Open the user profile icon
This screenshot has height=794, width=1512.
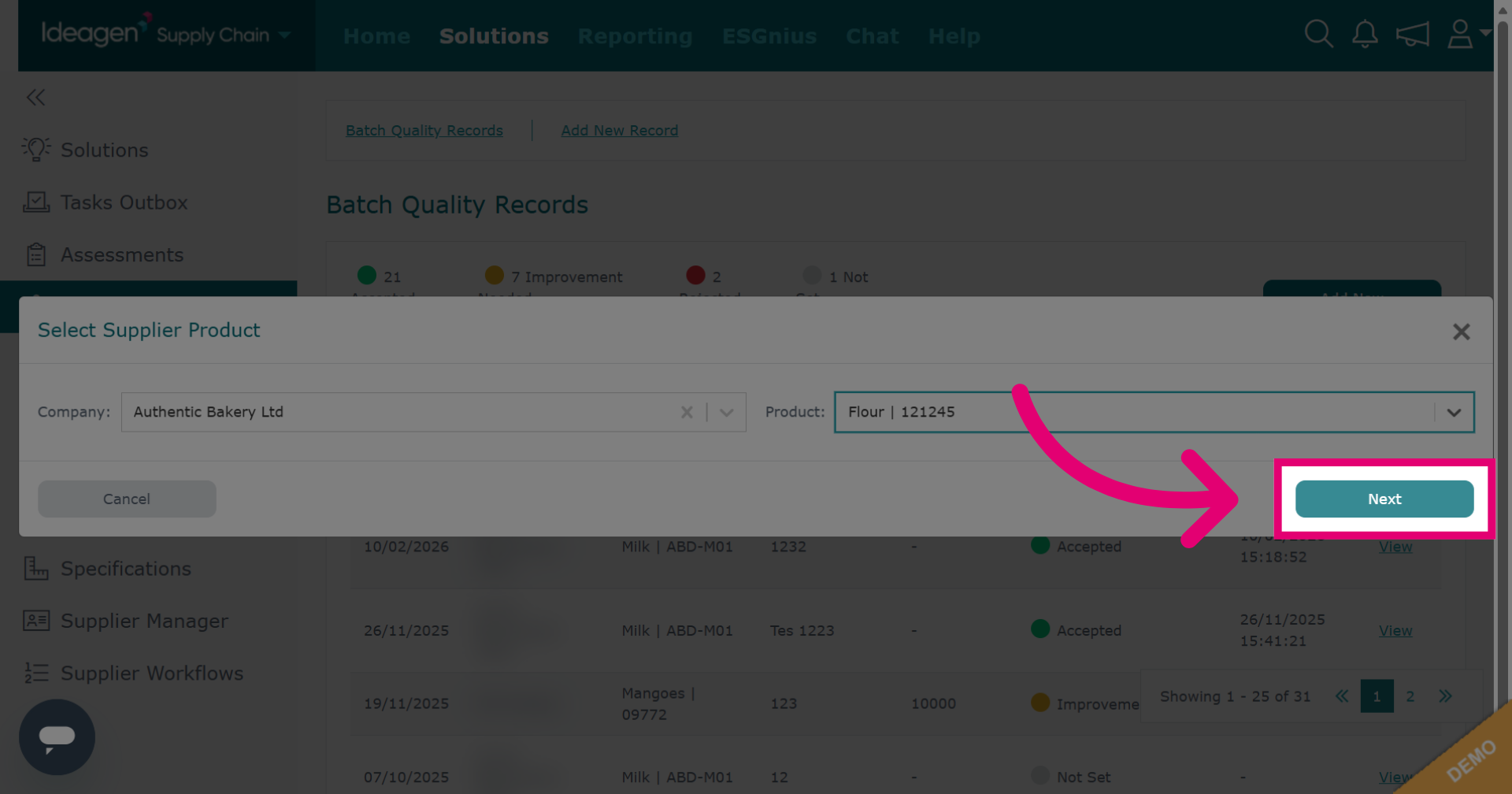(x=1468, y=34)
